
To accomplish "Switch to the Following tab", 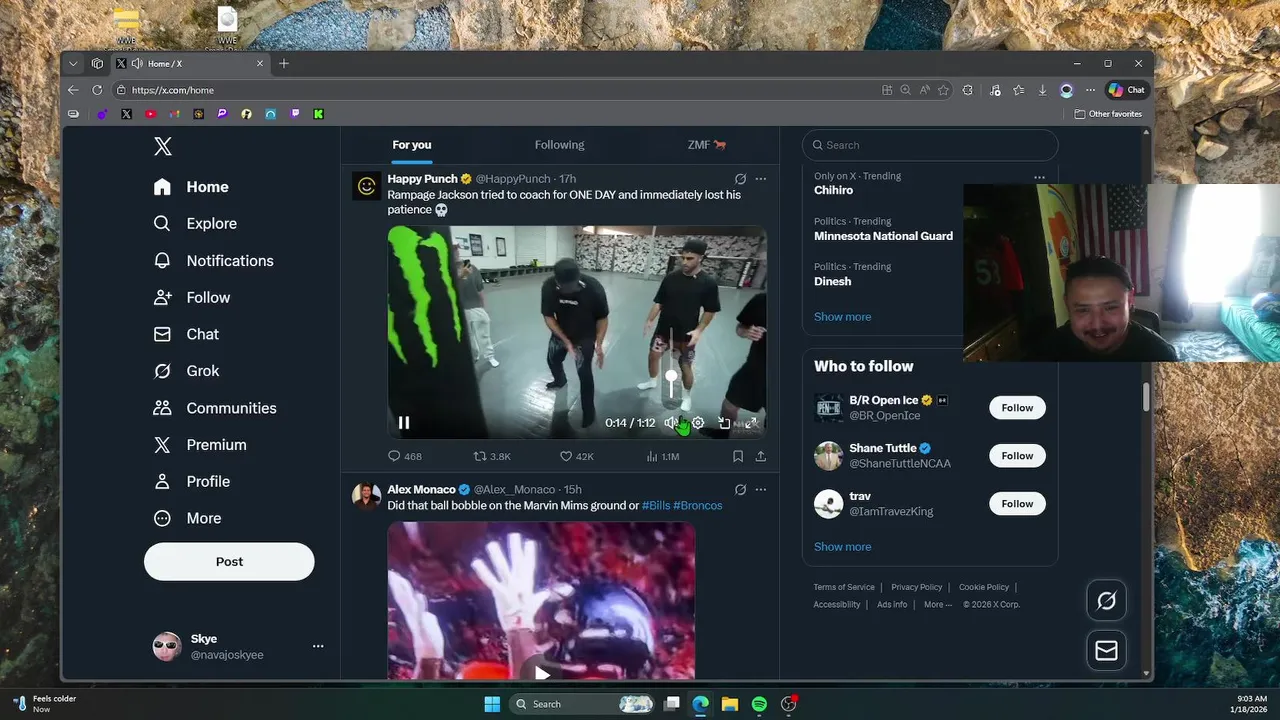I will 559,145.
